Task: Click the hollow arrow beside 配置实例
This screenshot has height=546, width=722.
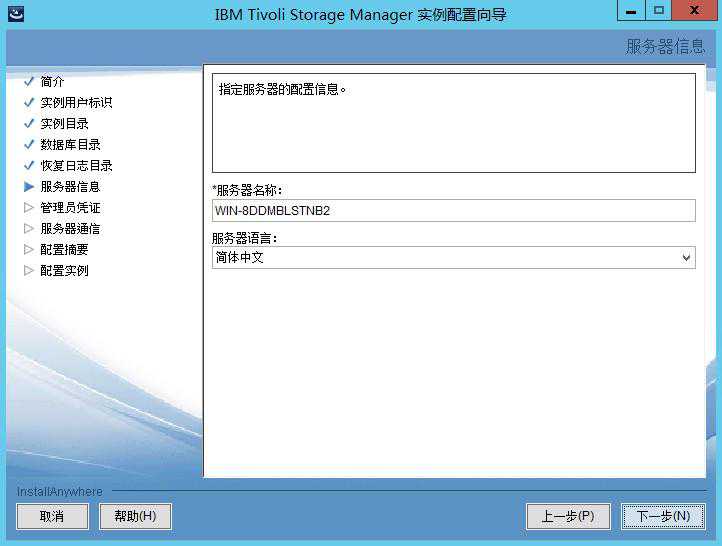Action: click(29, 270)
